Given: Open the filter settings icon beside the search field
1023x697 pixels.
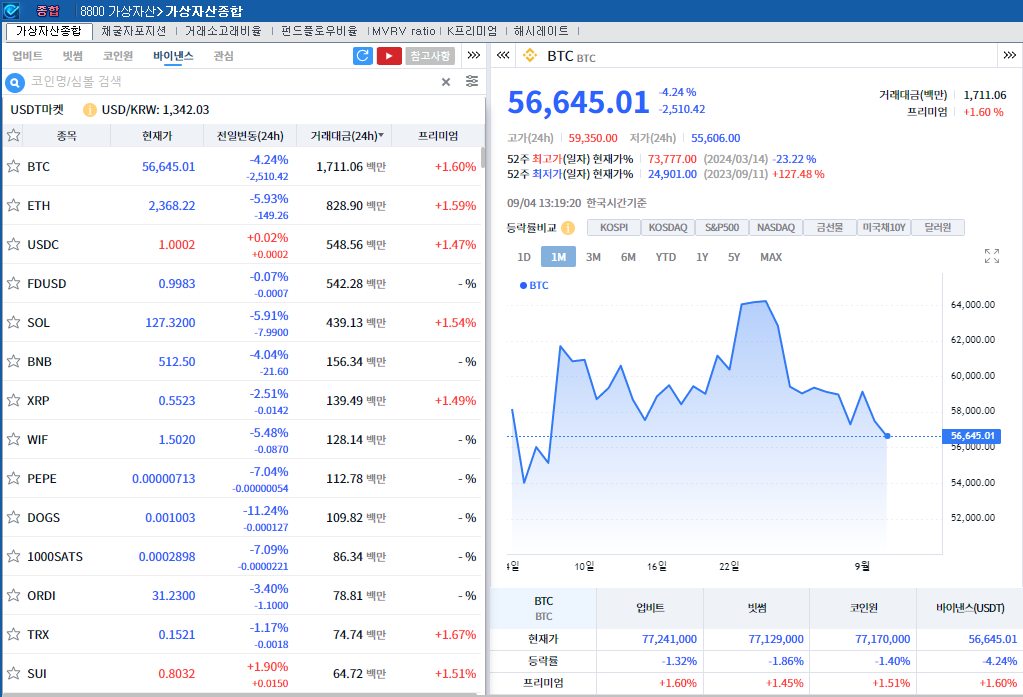Looking at the screenshot, I should coord(470,83).
